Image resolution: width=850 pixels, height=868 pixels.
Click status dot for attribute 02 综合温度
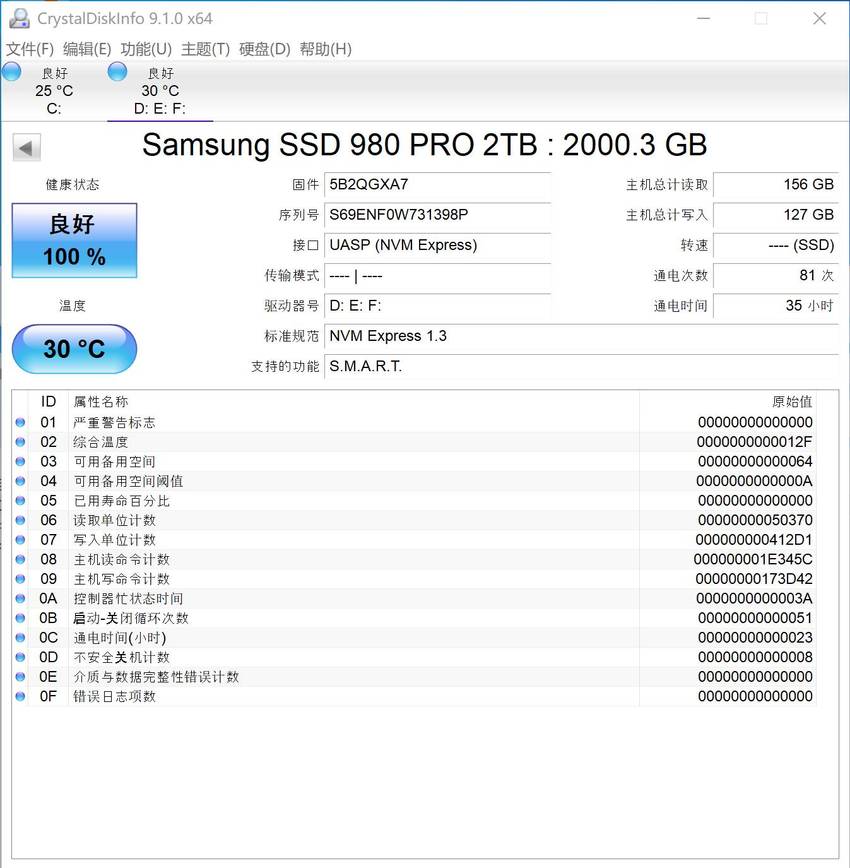pyautogui.click(x=20, y=442)
